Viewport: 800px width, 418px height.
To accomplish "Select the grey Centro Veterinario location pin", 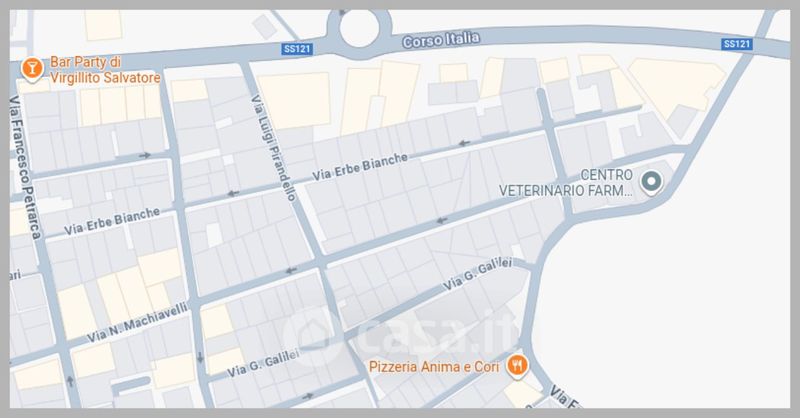I will (x=651, y=182).
